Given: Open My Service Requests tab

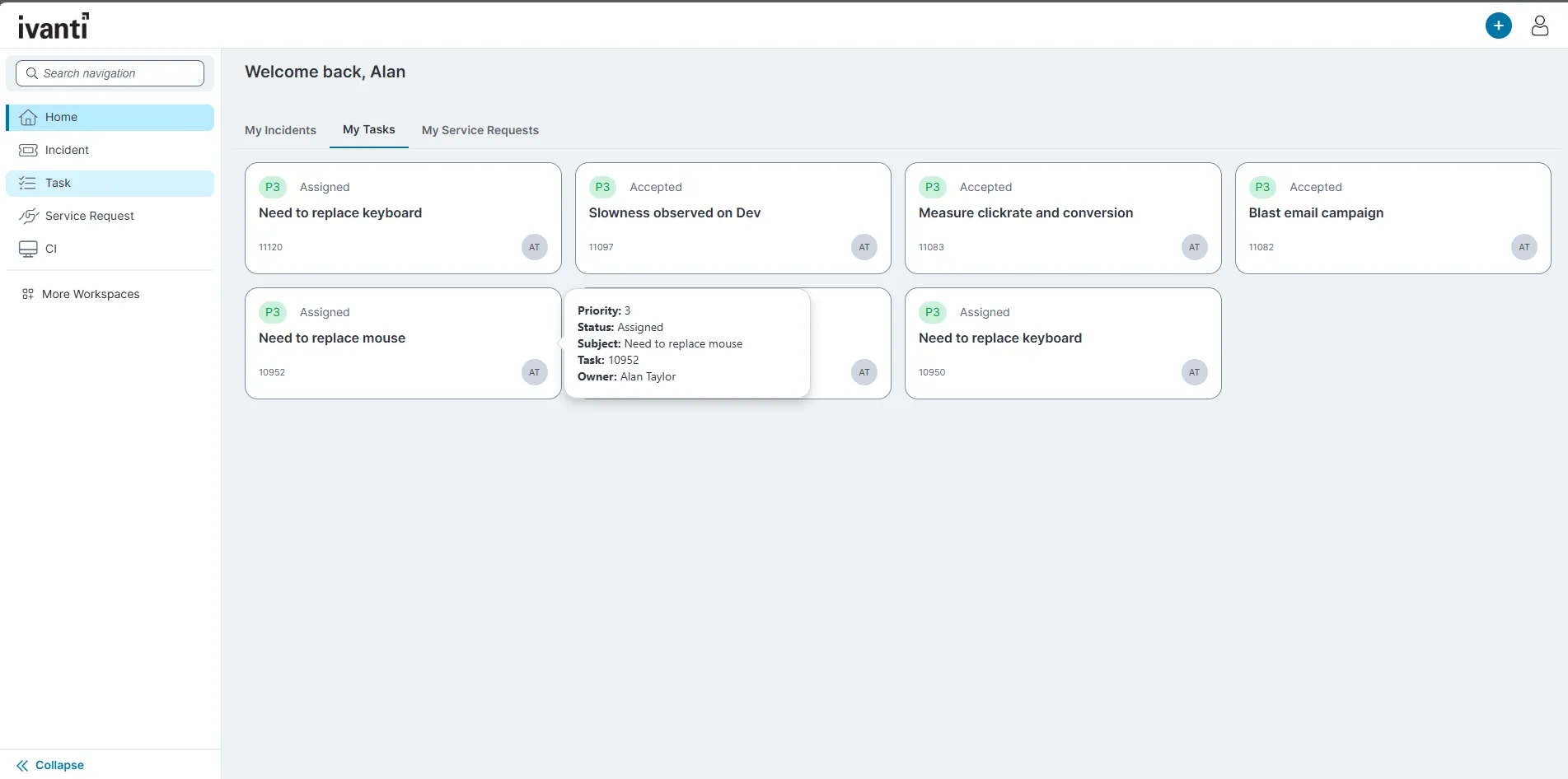Looking at the screenshot, I should (480, 130).
